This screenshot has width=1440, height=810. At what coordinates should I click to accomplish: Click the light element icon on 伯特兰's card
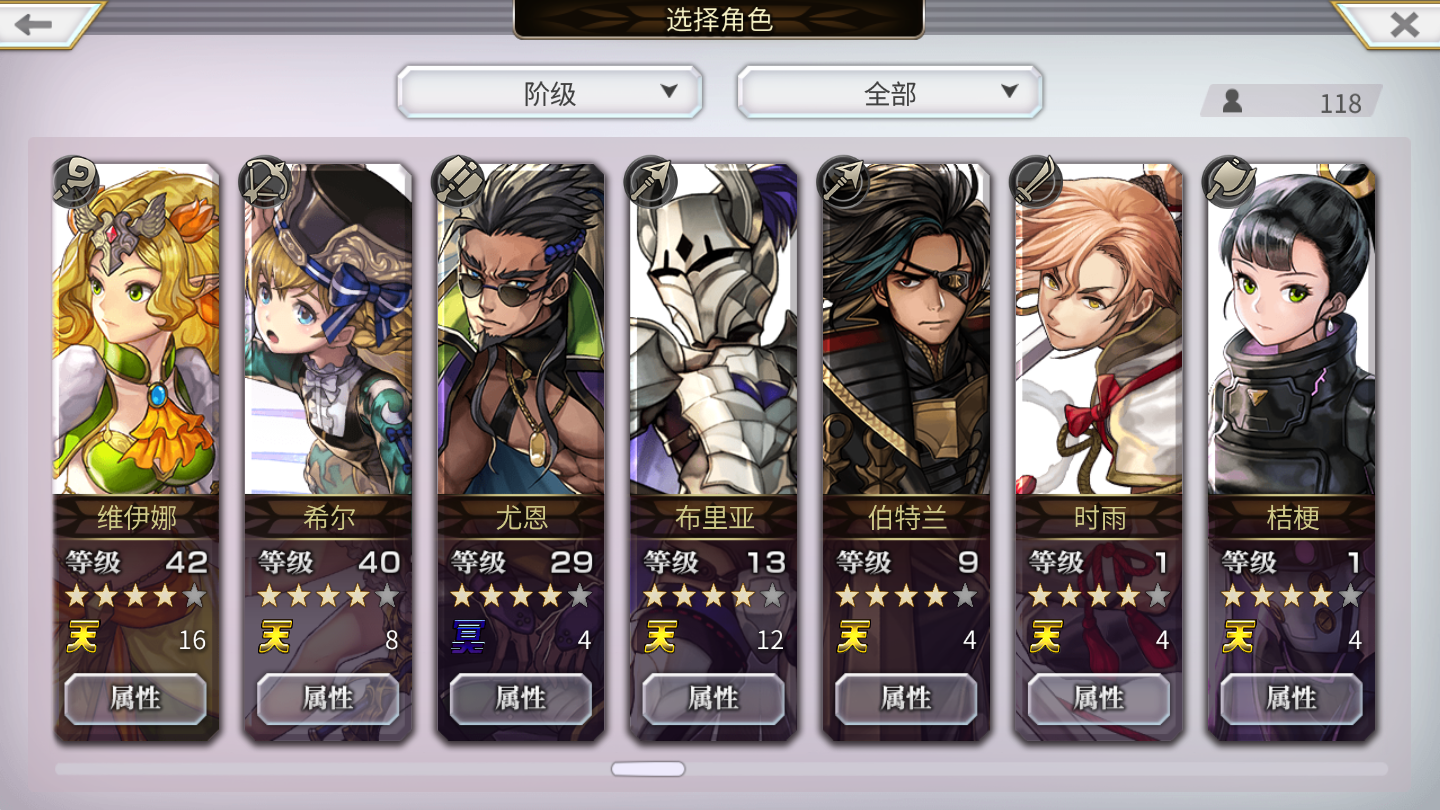click(x=853, y=636)
